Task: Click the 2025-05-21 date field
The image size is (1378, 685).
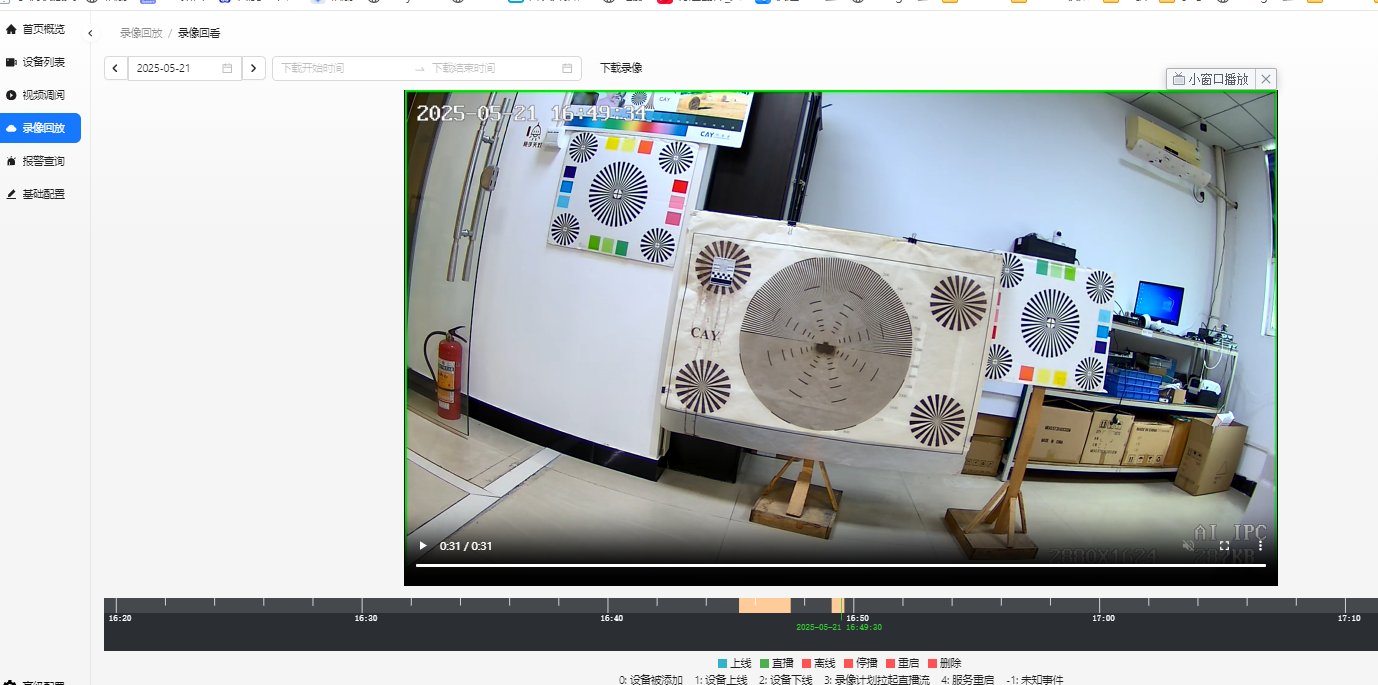Action: tap(185, 68)
